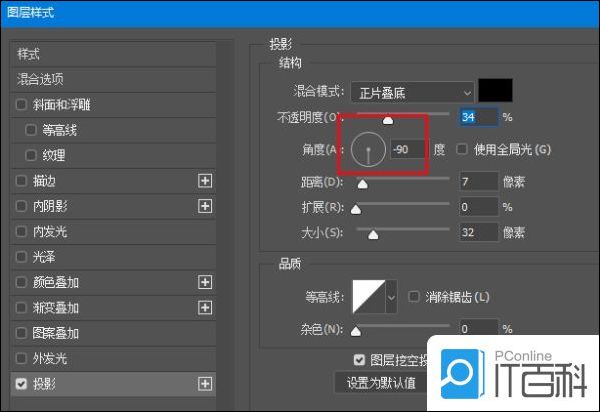
Task: Add another 渐变叠加 effect with plus icon
Action: pos(205,308)
